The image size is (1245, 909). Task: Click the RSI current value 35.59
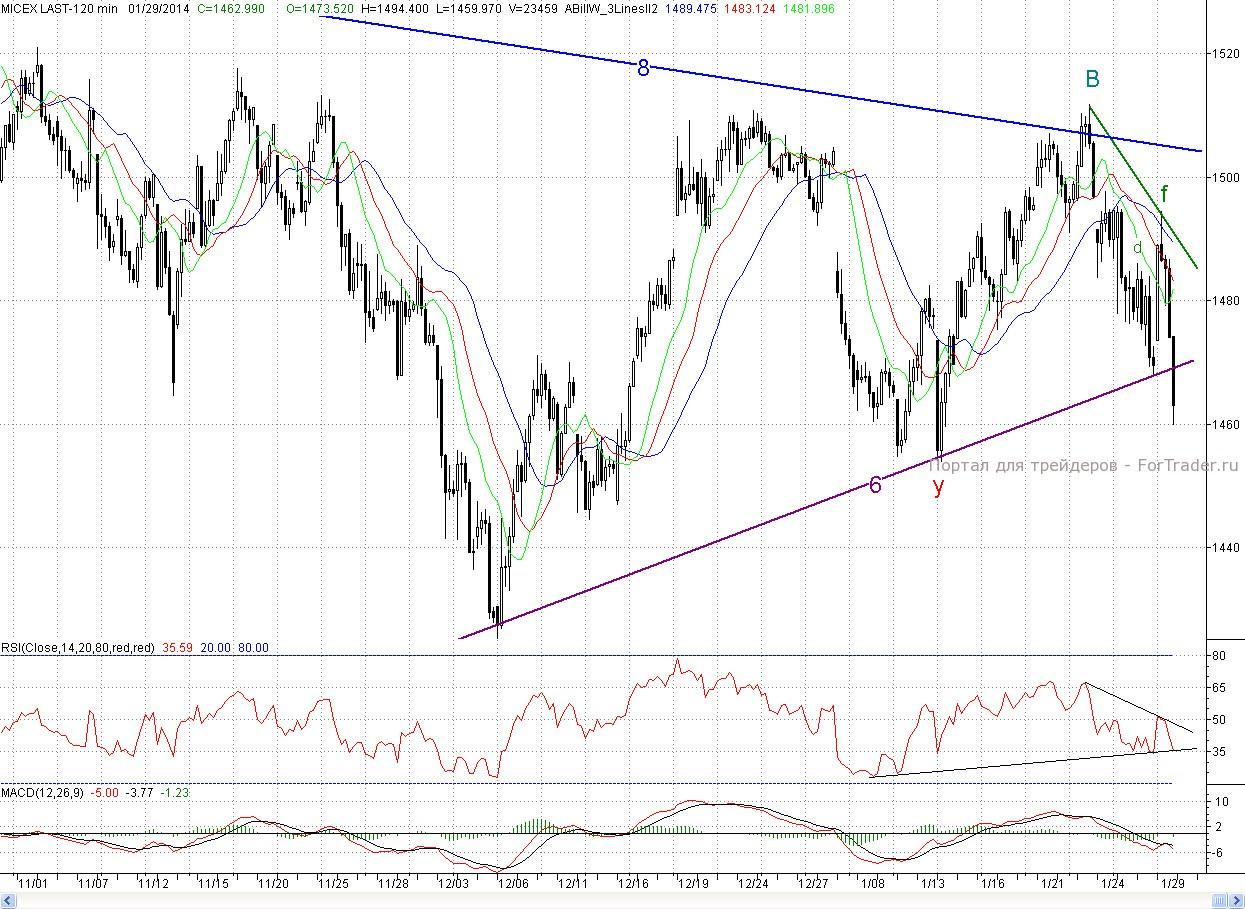tap(180, 648)
